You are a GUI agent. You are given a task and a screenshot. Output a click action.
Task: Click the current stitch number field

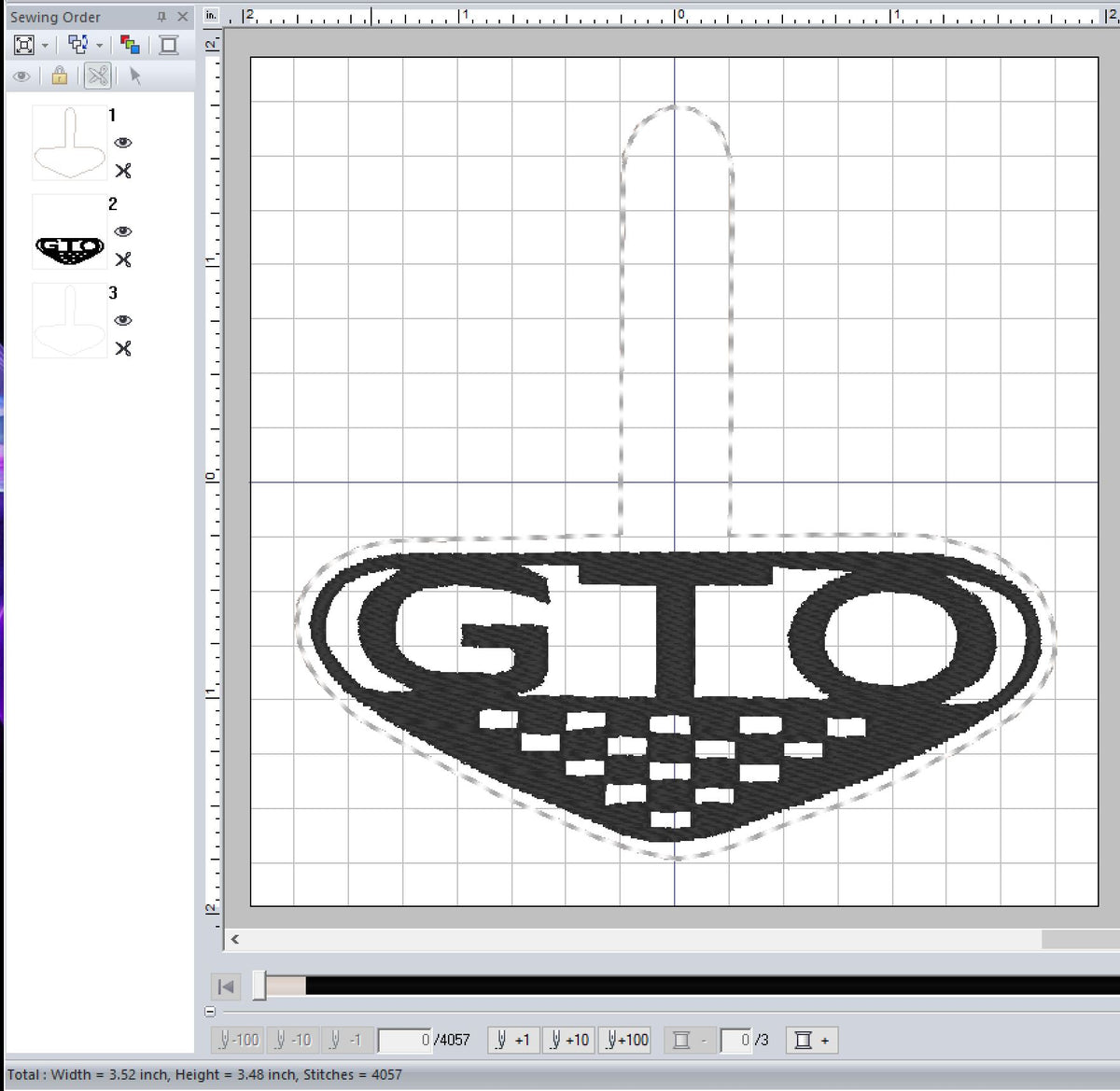point(404,1040)
